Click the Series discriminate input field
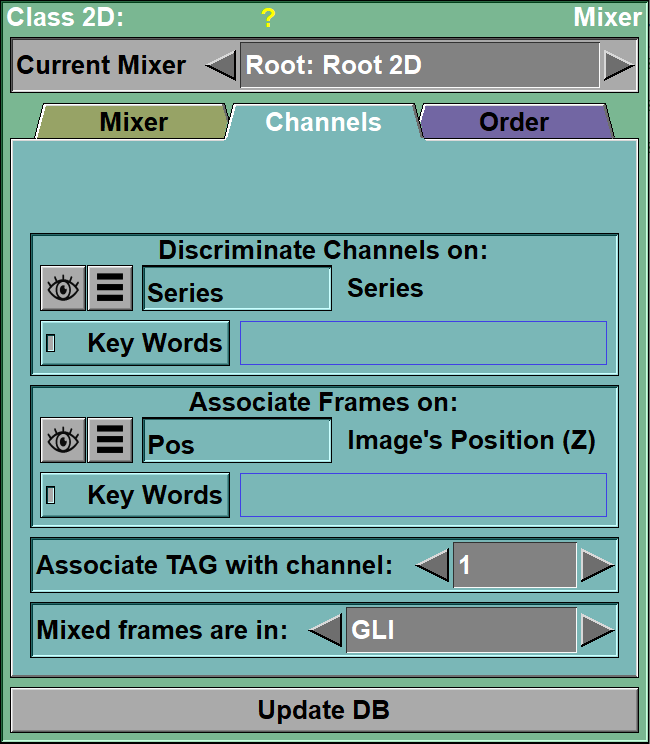 (x=237, y=289)
